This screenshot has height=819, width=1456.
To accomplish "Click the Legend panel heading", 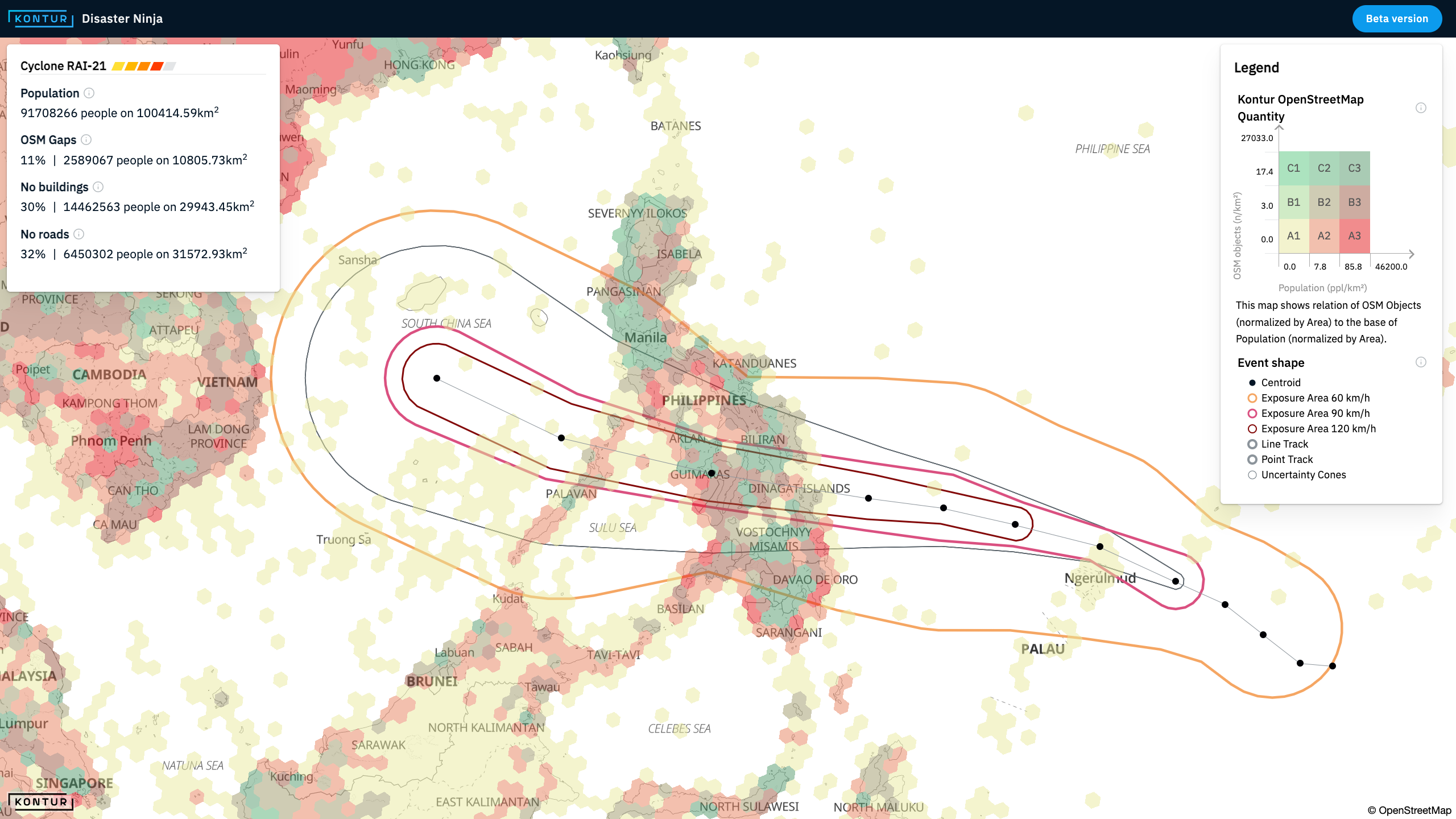I will (x=1256, y=68).
